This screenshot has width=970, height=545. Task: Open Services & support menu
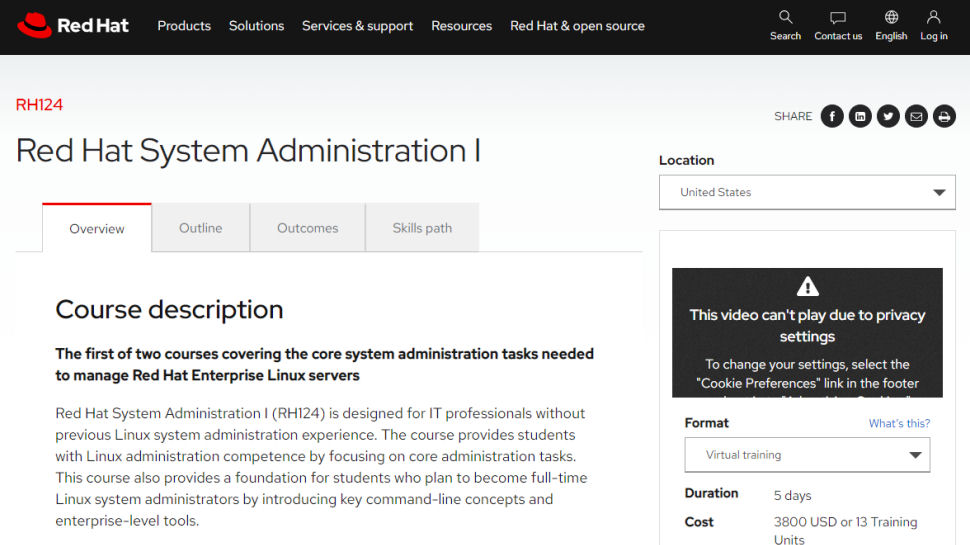pos(357,26)
